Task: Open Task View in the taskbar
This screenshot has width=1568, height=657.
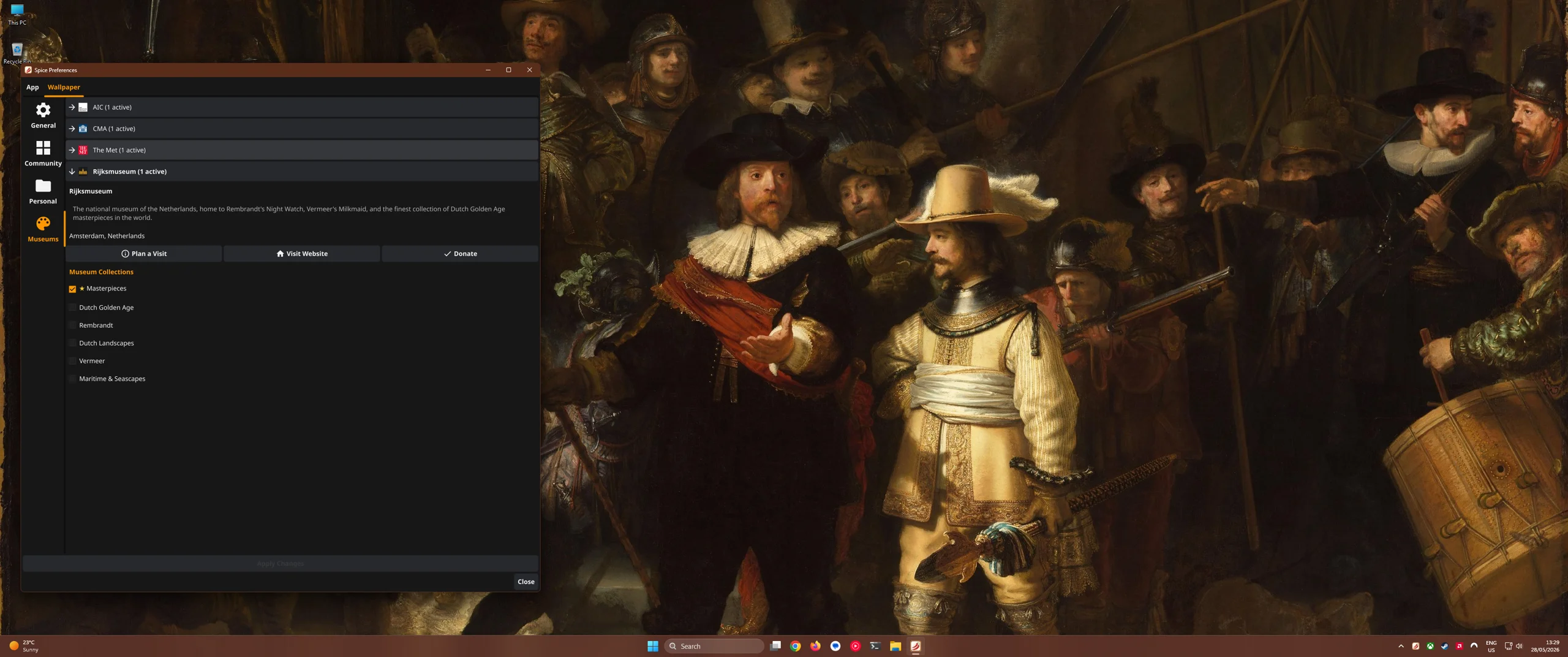Action: 775,646
